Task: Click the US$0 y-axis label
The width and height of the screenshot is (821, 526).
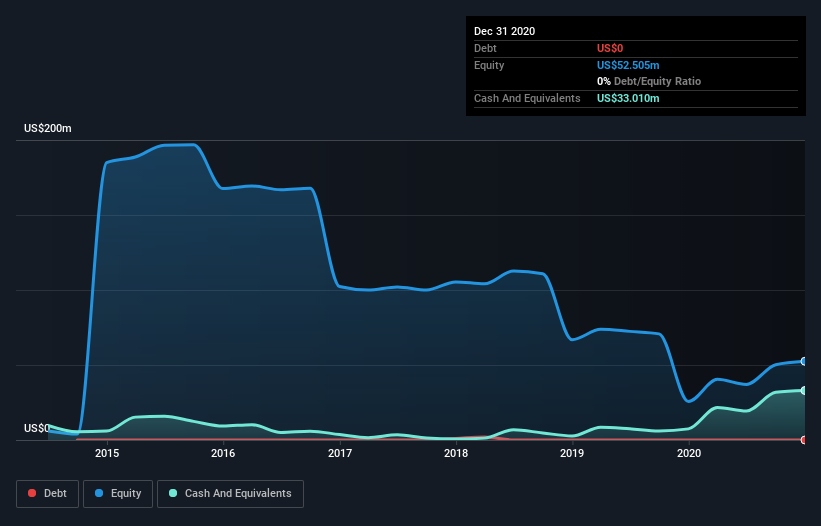Action: [x=37, y=428]
